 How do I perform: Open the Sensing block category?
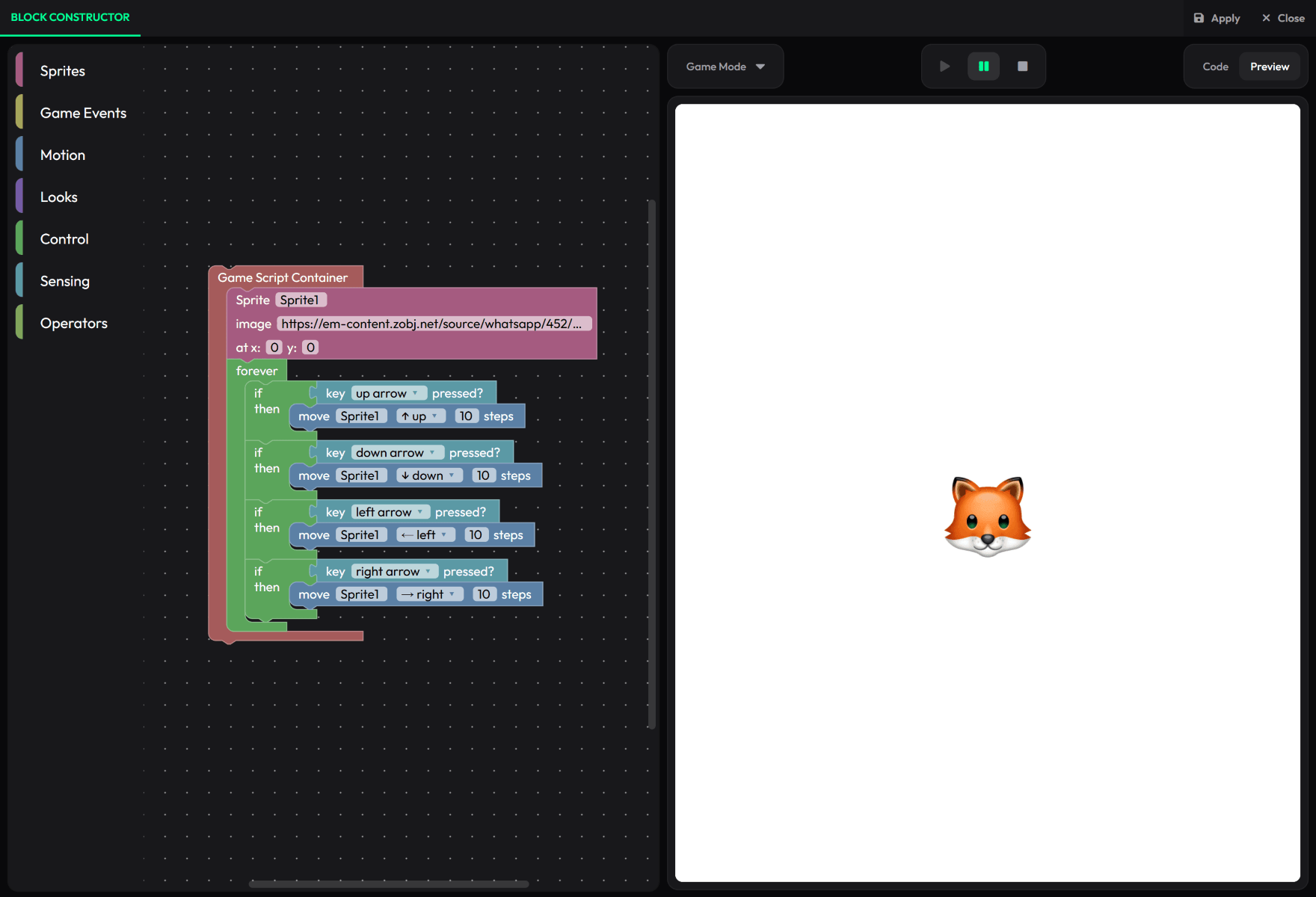[x=65, y=281]
